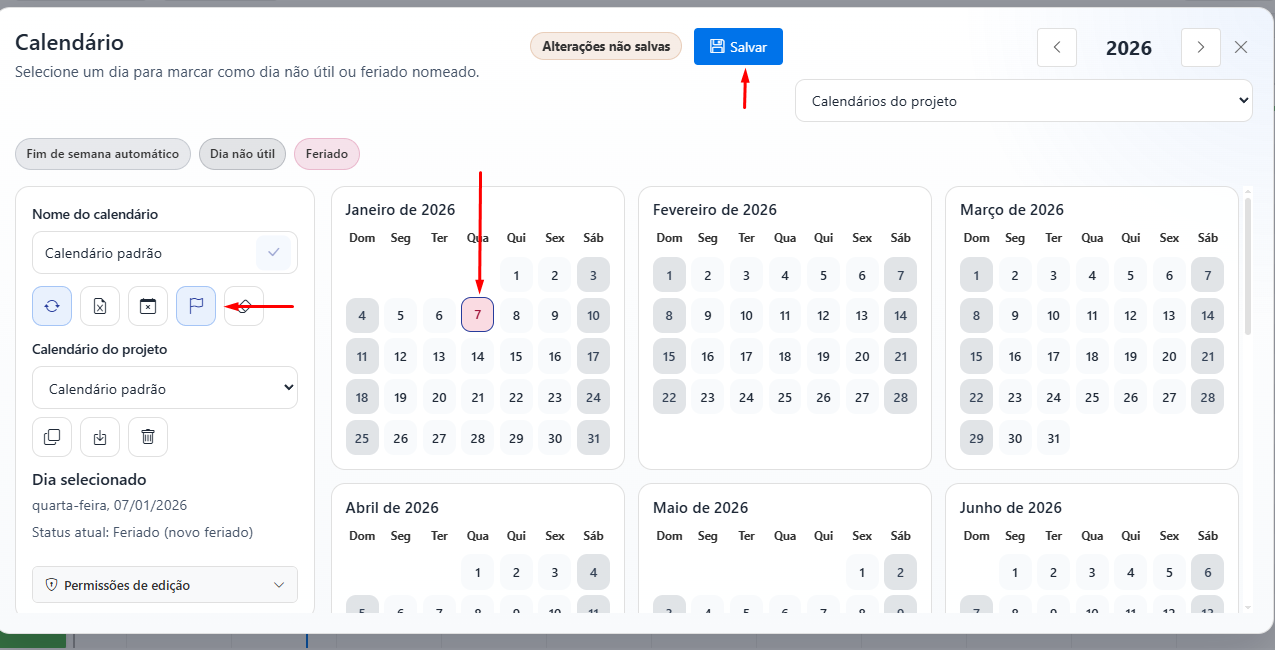Toggle February 16 day cell
The height and width of the screenshot is (650, 1275).
pos(707,356)
